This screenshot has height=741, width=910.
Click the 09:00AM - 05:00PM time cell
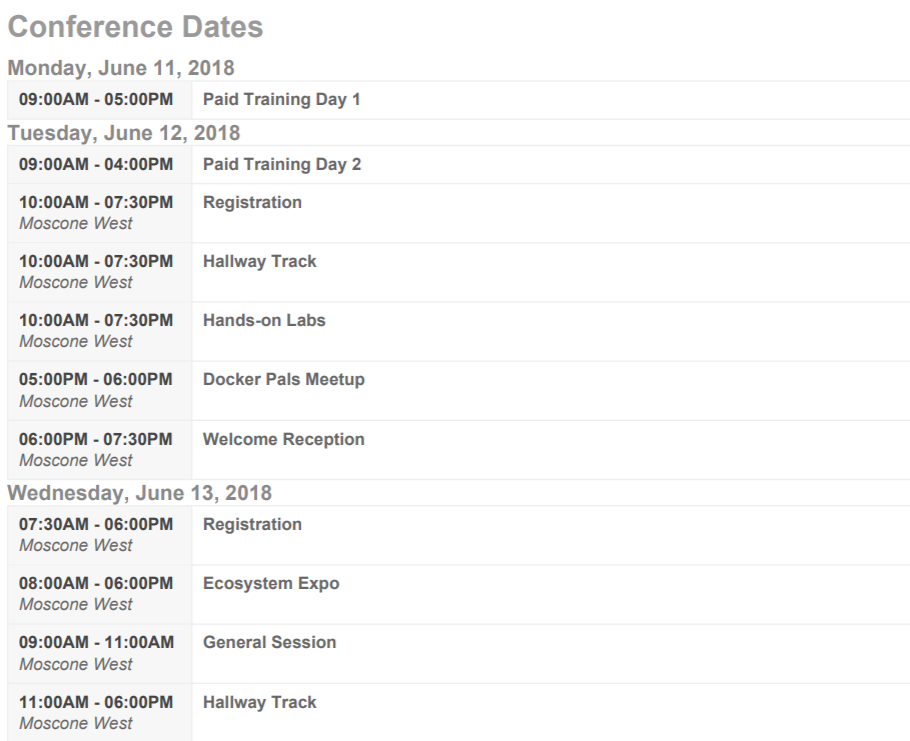pos(96,100)
